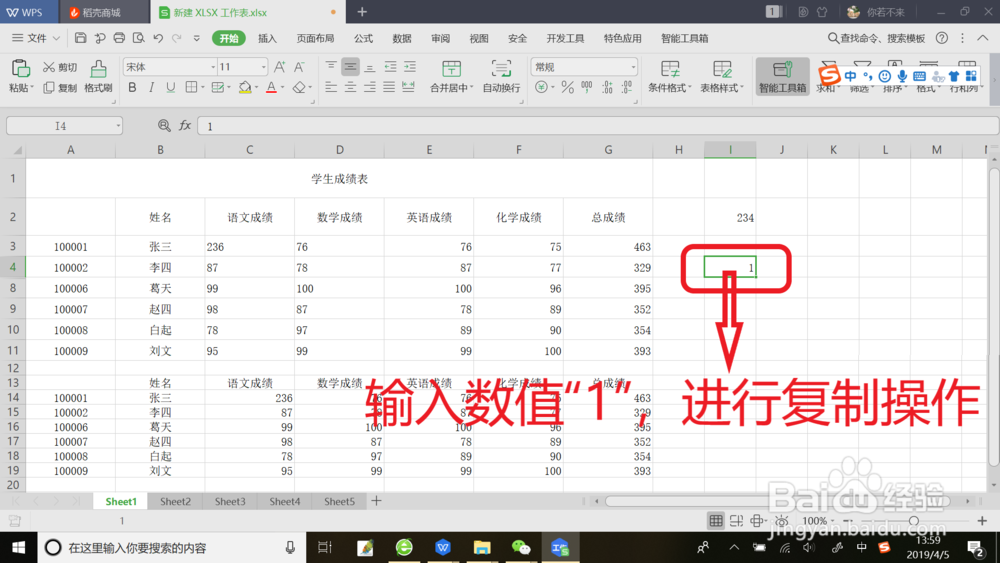Click the zoom slider in status bar

[914, 521]
